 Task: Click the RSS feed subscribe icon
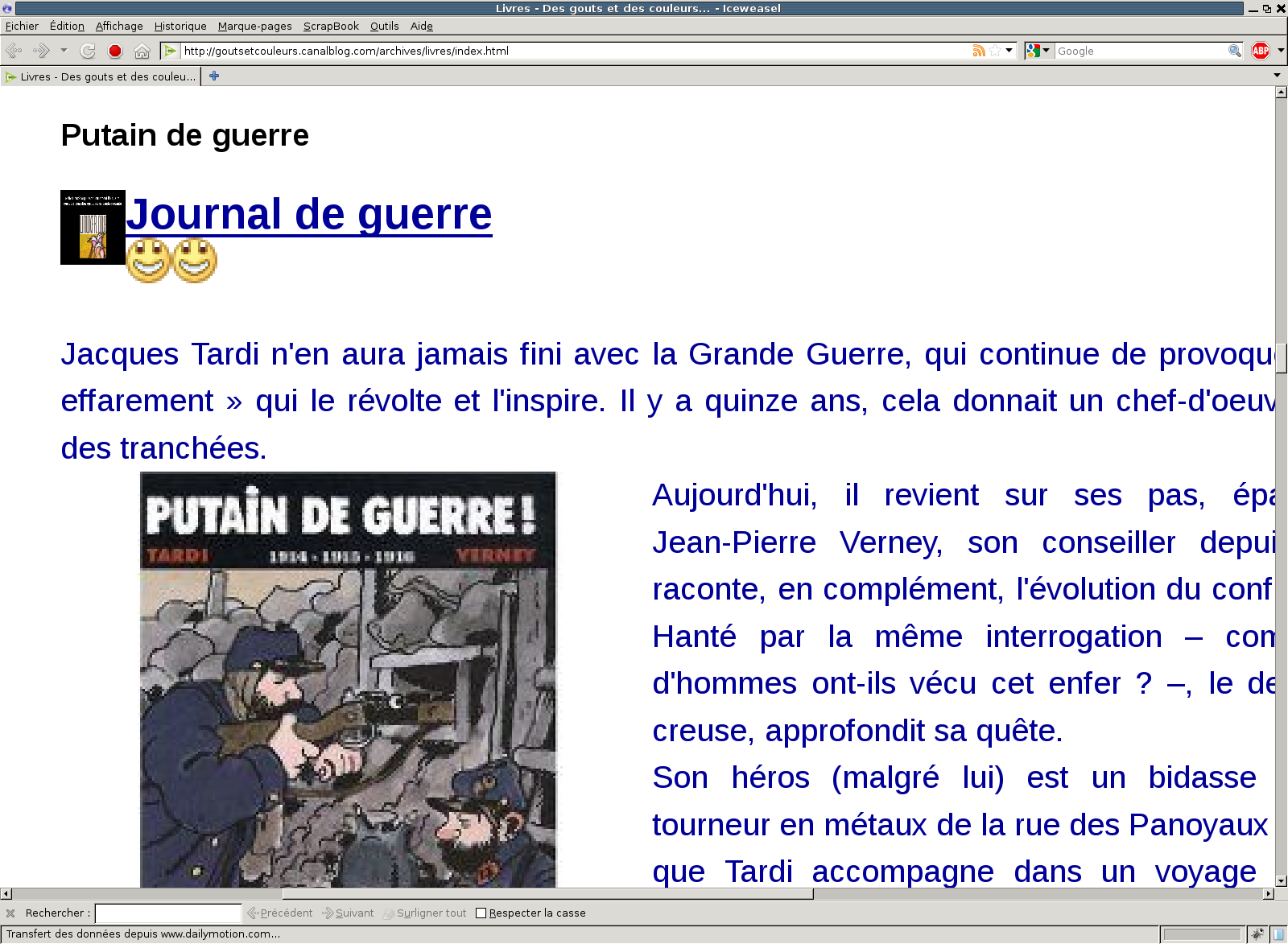(x=979, y=51)
